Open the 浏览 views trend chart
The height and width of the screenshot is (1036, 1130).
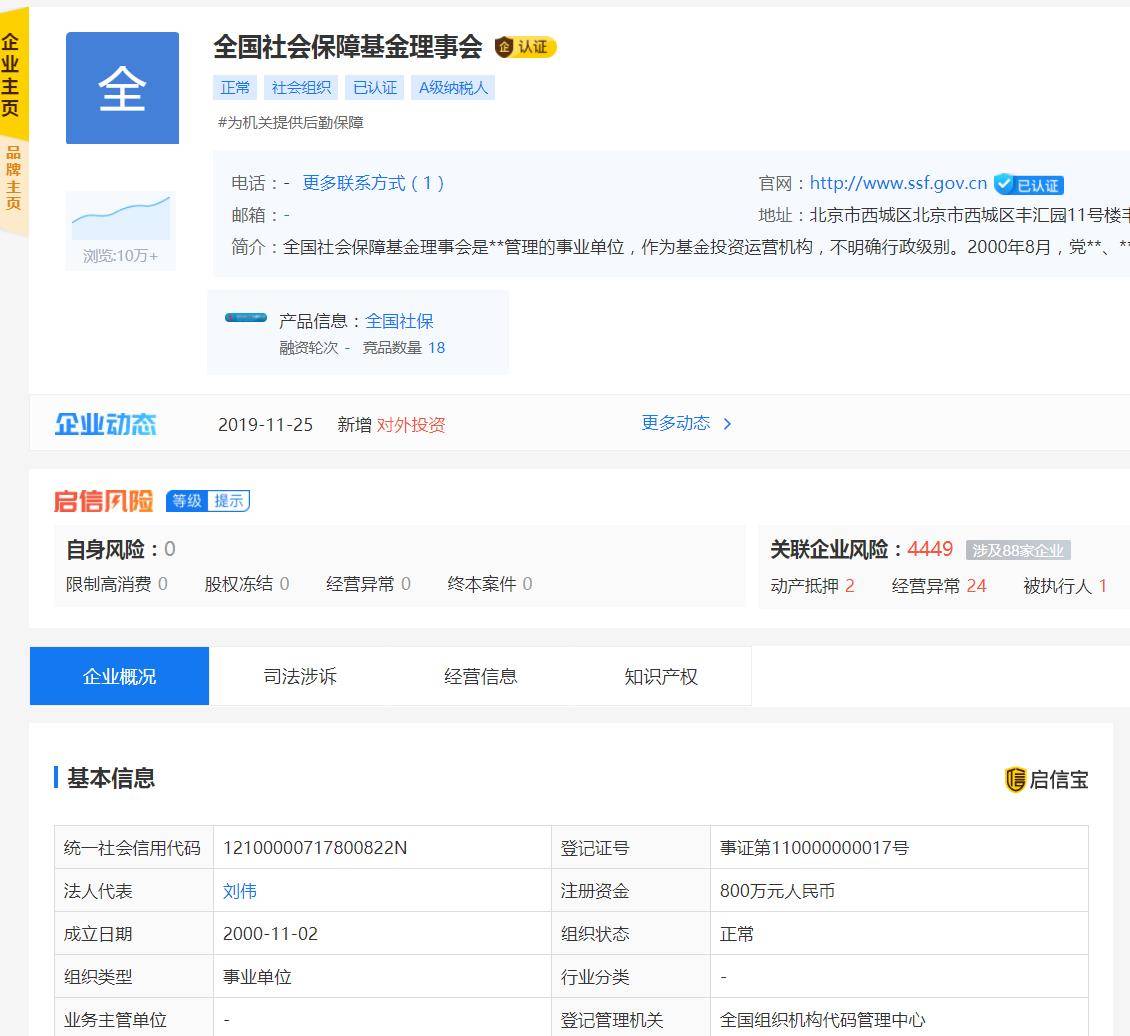pos(120,218)
